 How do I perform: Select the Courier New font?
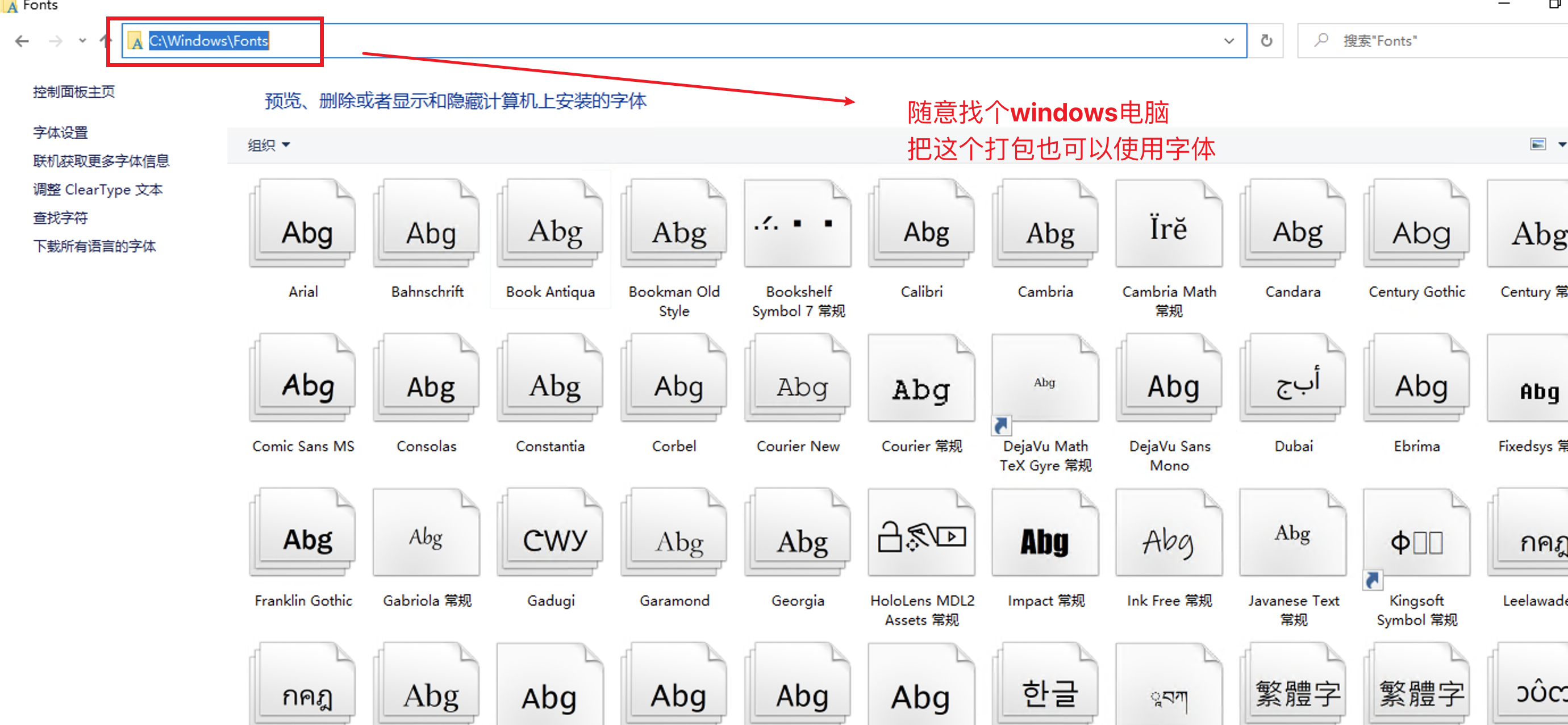coord(798,394)
